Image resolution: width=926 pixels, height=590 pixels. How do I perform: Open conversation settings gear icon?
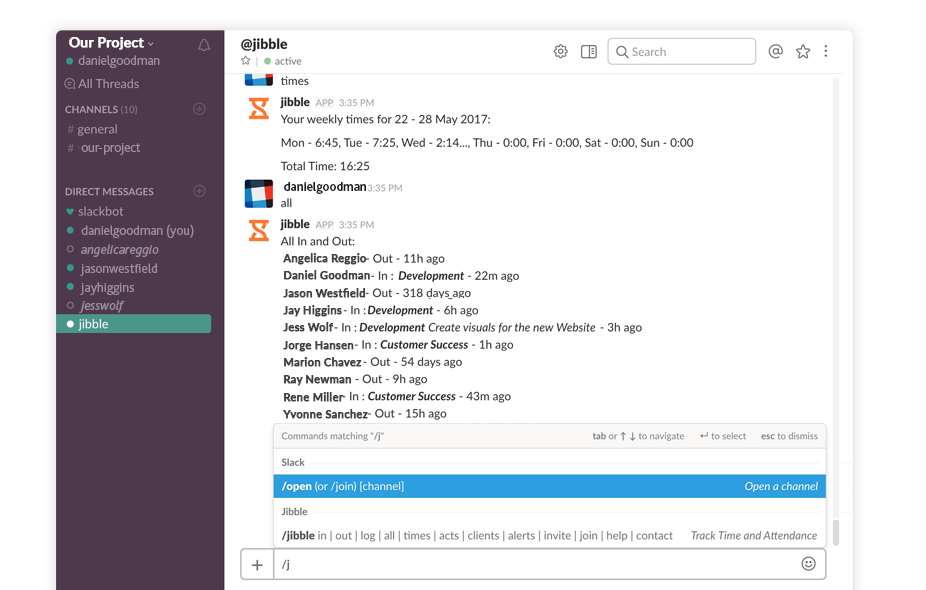coord(560,52)
